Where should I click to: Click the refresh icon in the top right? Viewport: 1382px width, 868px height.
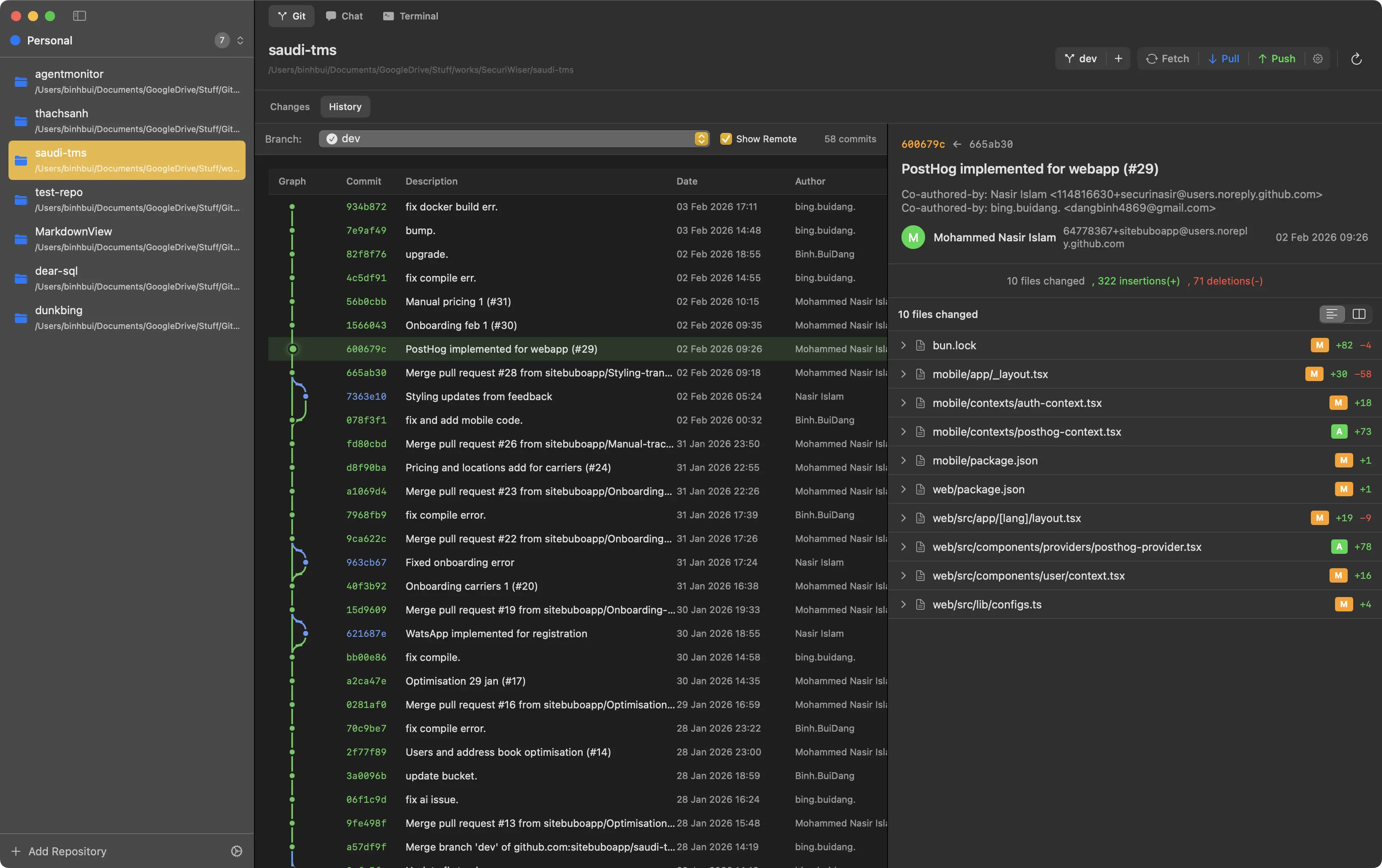pos(1356,58)
